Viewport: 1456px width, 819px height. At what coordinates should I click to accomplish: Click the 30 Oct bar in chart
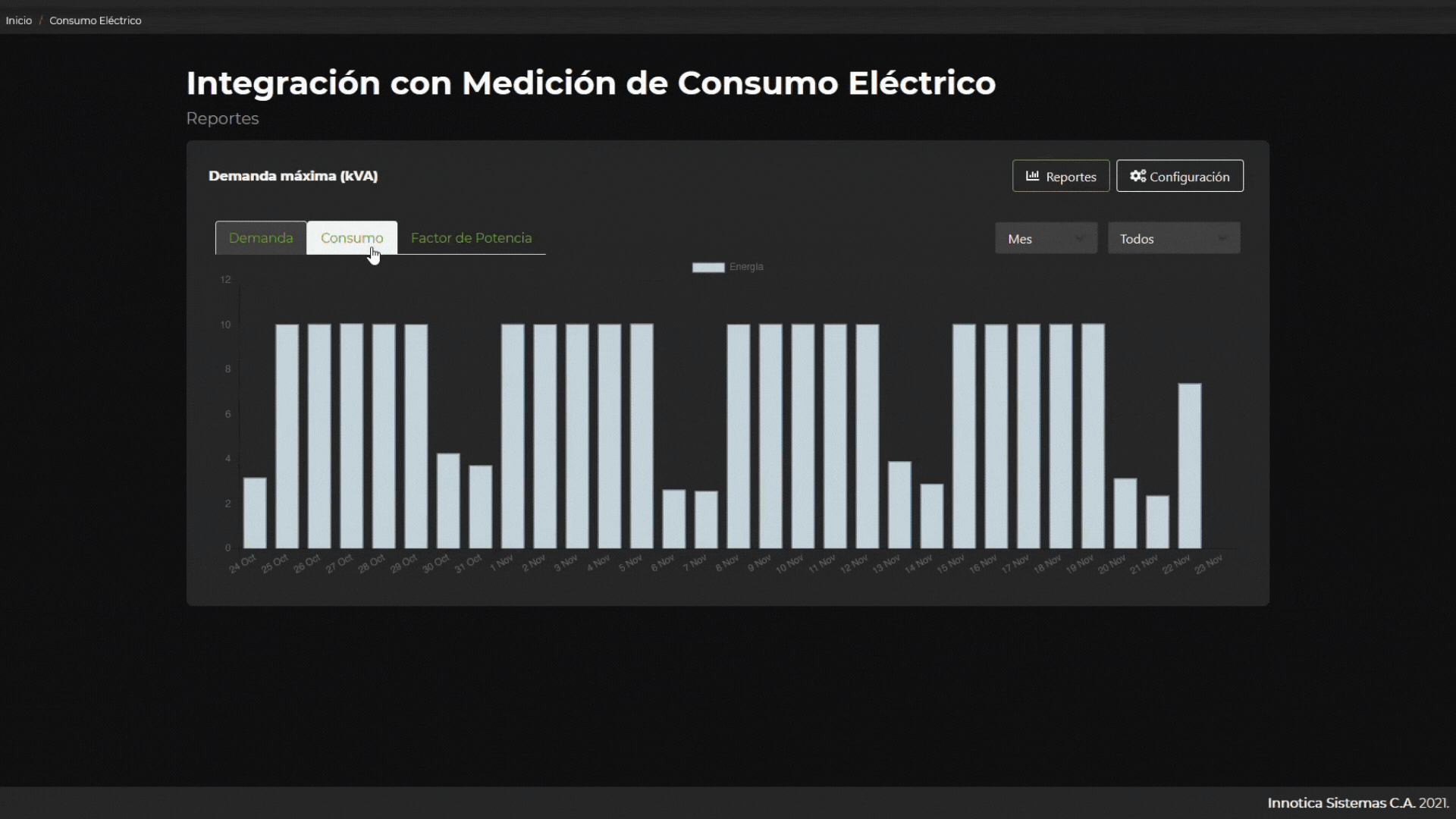[x=448, y=500]
